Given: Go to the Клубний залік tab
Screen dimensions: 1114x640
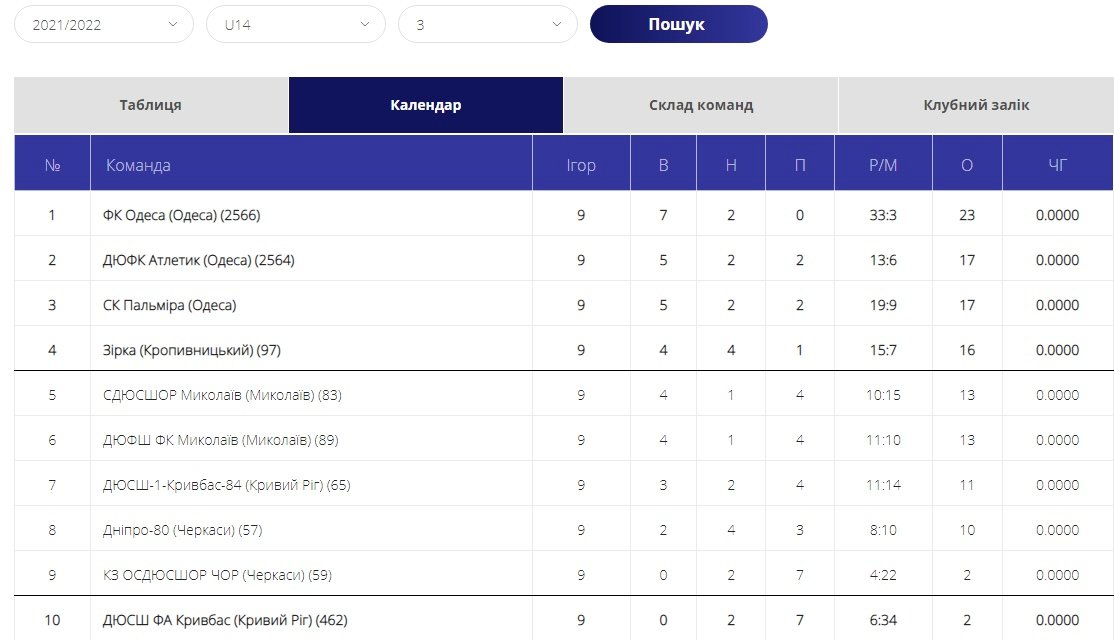Looking at the screenshot, I should point(976,105).
